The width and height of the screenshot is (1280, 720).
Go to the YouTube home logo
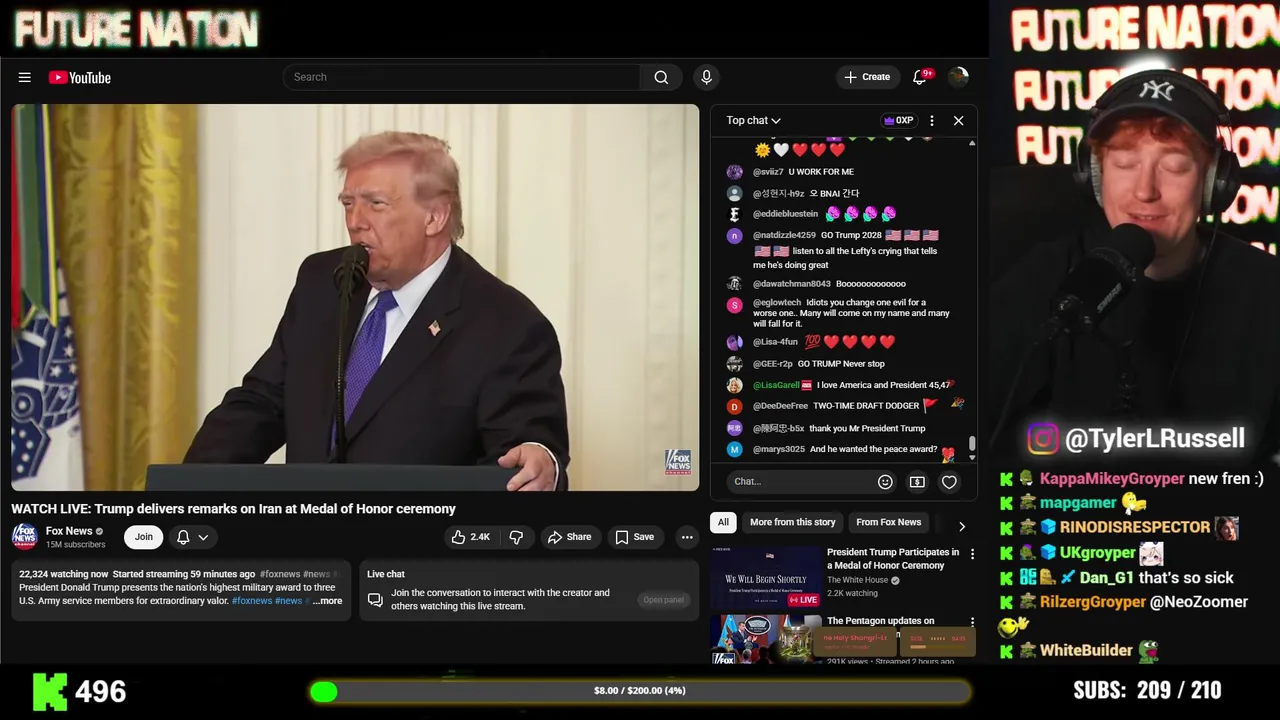(x=80, y=77)
